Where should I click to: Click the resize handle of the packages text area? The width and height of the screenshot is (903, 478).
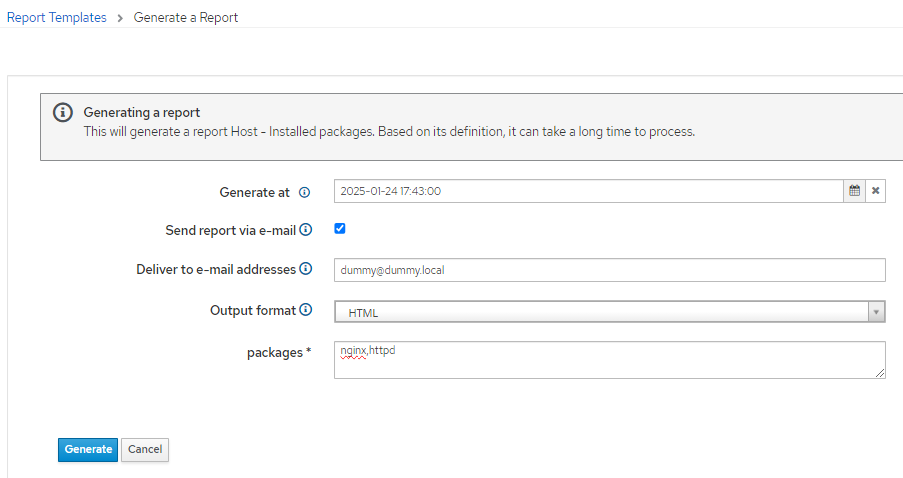coord(880,373)
